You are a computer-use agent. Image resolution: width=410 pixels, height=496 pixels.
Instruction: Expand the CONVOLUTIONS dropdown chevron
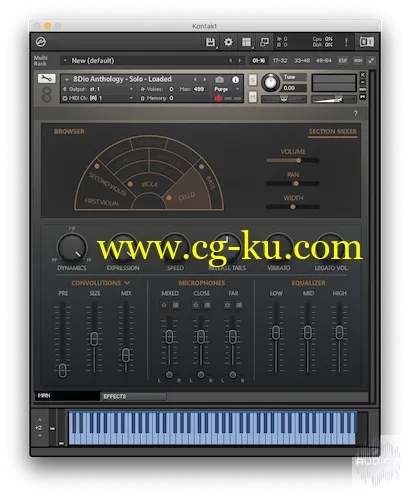[127, 283]
